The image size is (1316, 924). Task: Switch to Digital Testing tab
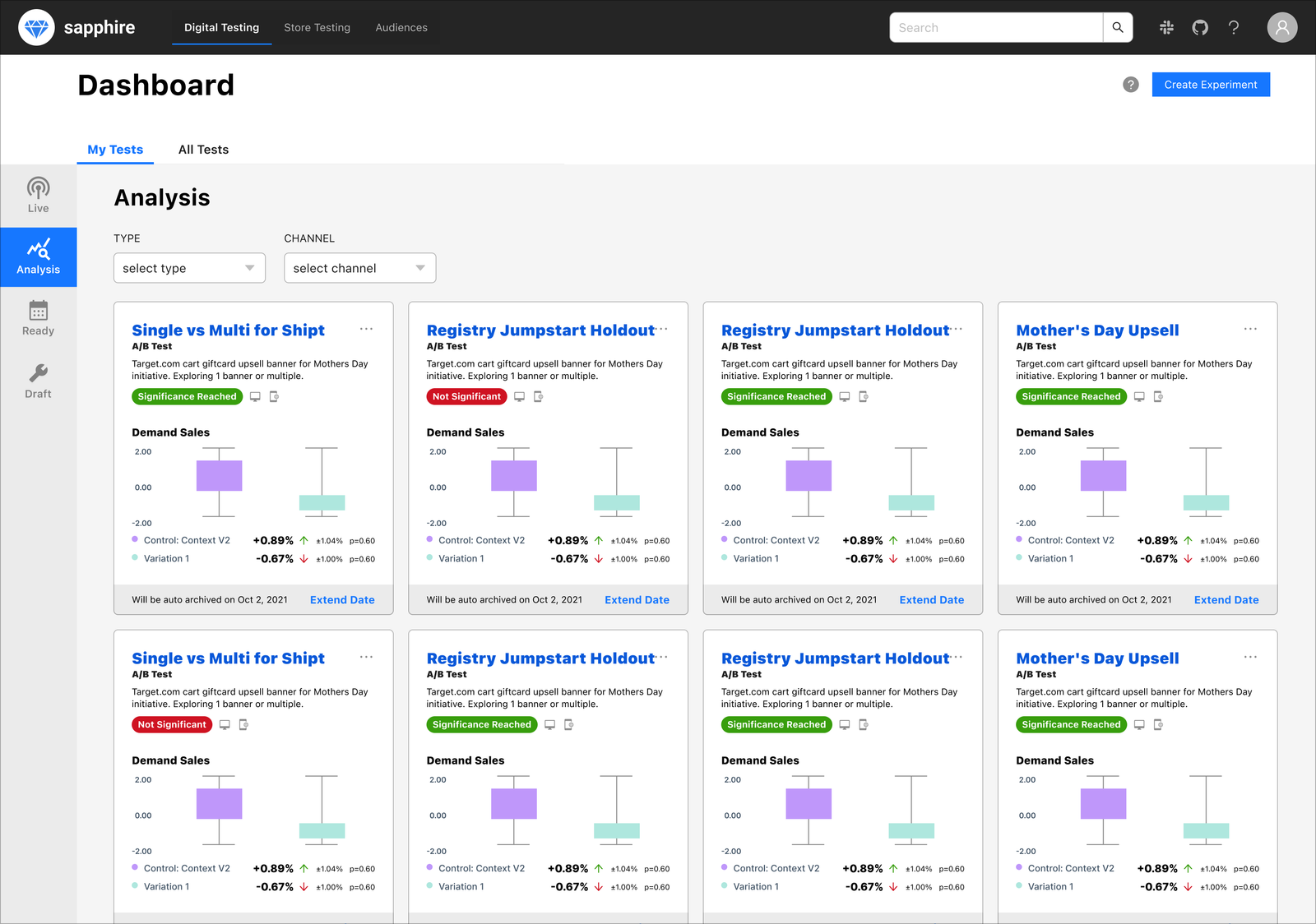221,27
